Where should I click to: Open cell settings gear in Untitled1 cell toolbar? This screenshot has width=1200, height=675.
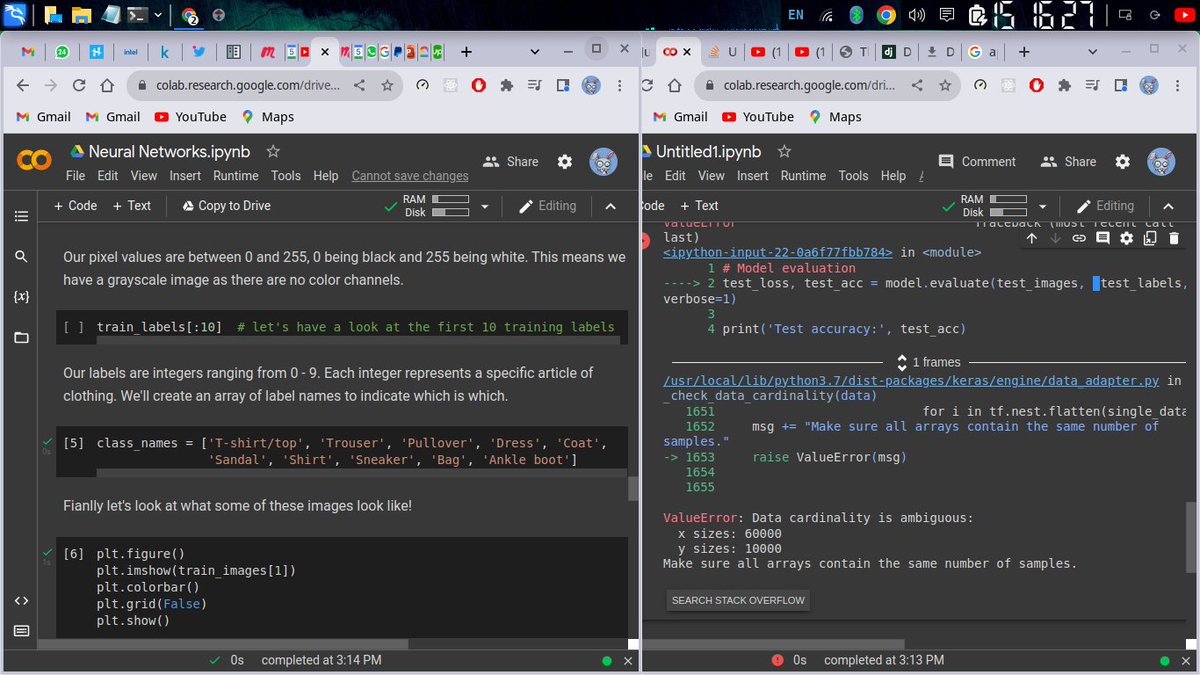click(1127, 238)
